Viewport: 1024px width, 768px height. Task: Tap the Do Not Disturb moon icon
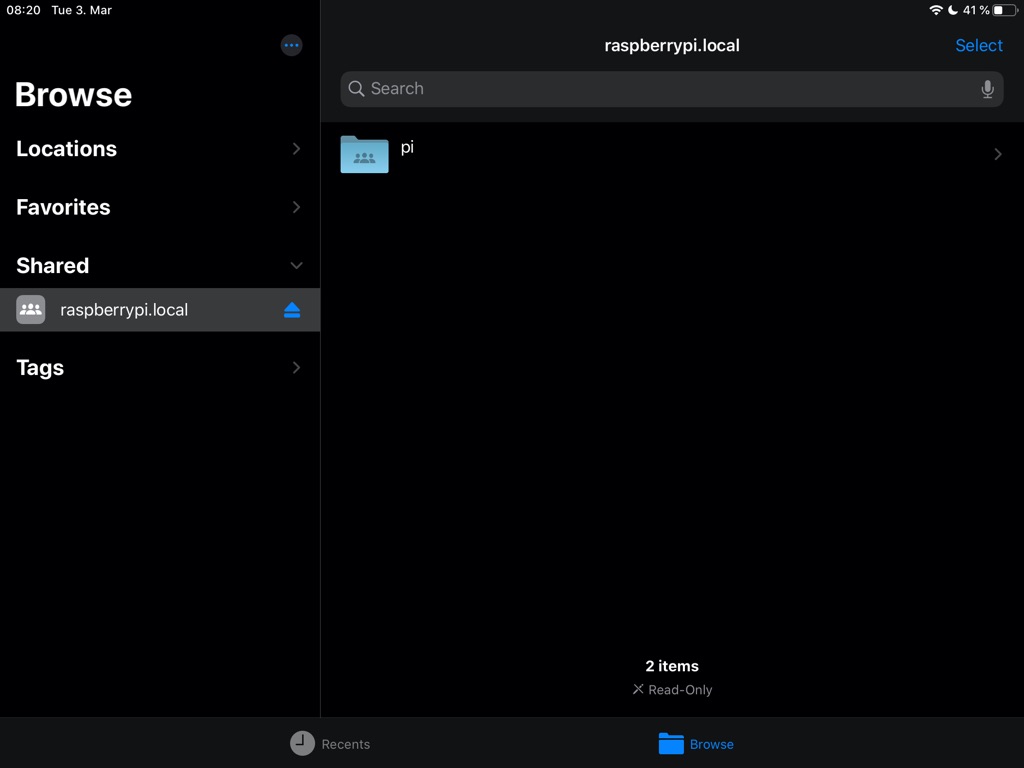(953, 10)
